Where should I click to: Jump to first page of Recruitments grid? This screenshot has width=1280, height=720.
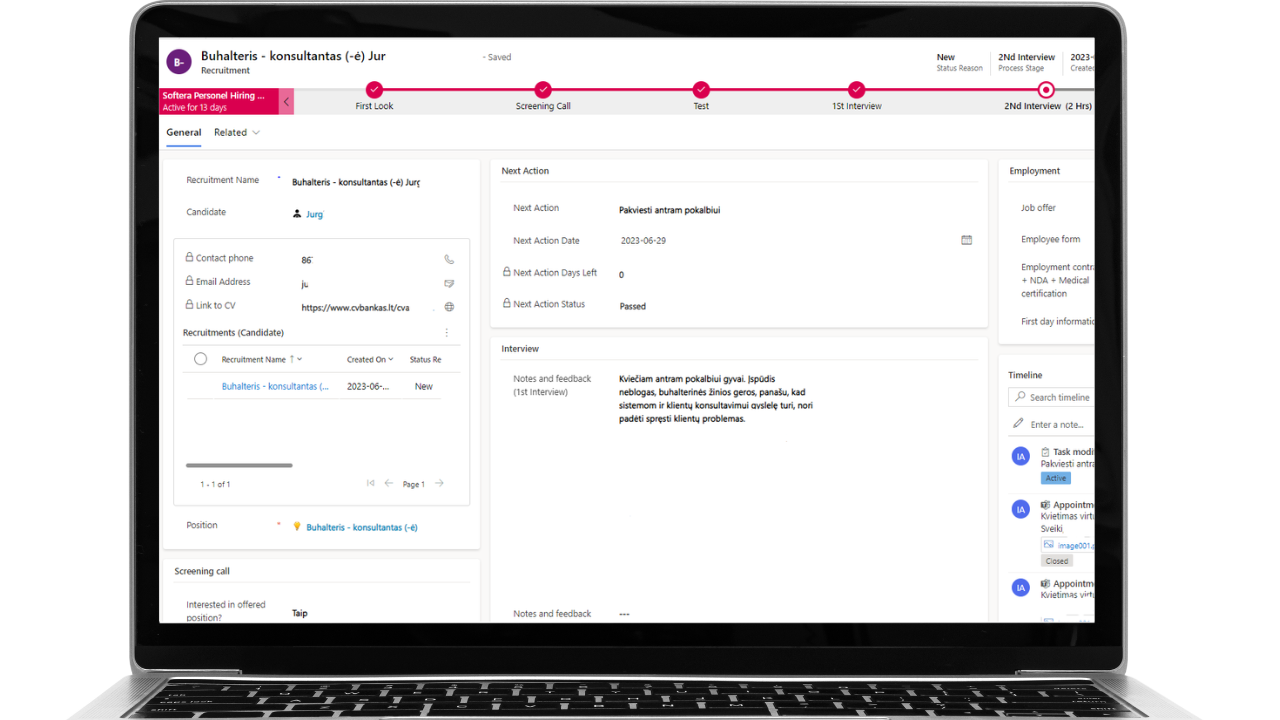coord(370,483)
